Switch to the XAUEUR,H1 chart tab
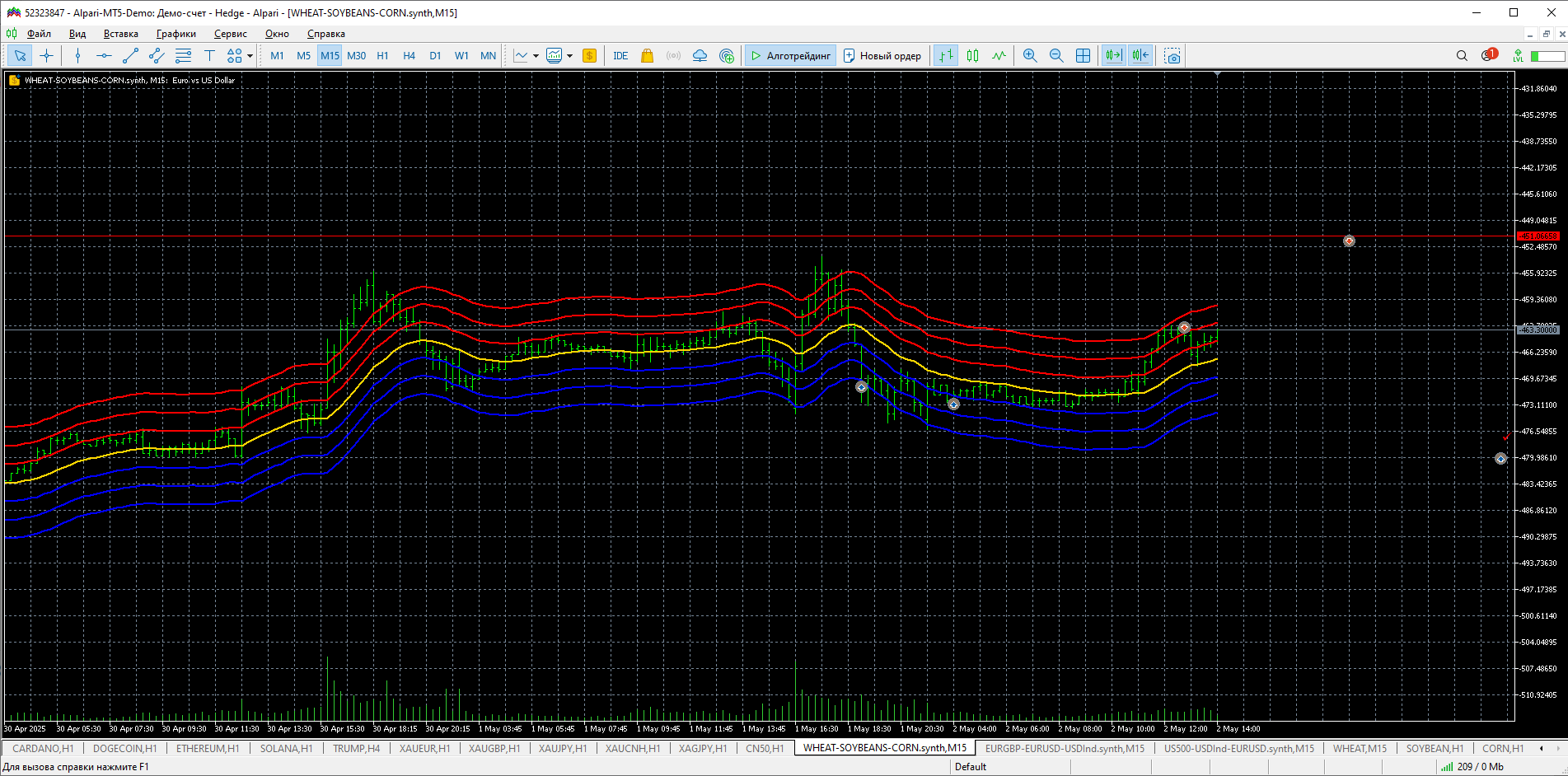This screenshot has width=1568, height=776. 424,748
